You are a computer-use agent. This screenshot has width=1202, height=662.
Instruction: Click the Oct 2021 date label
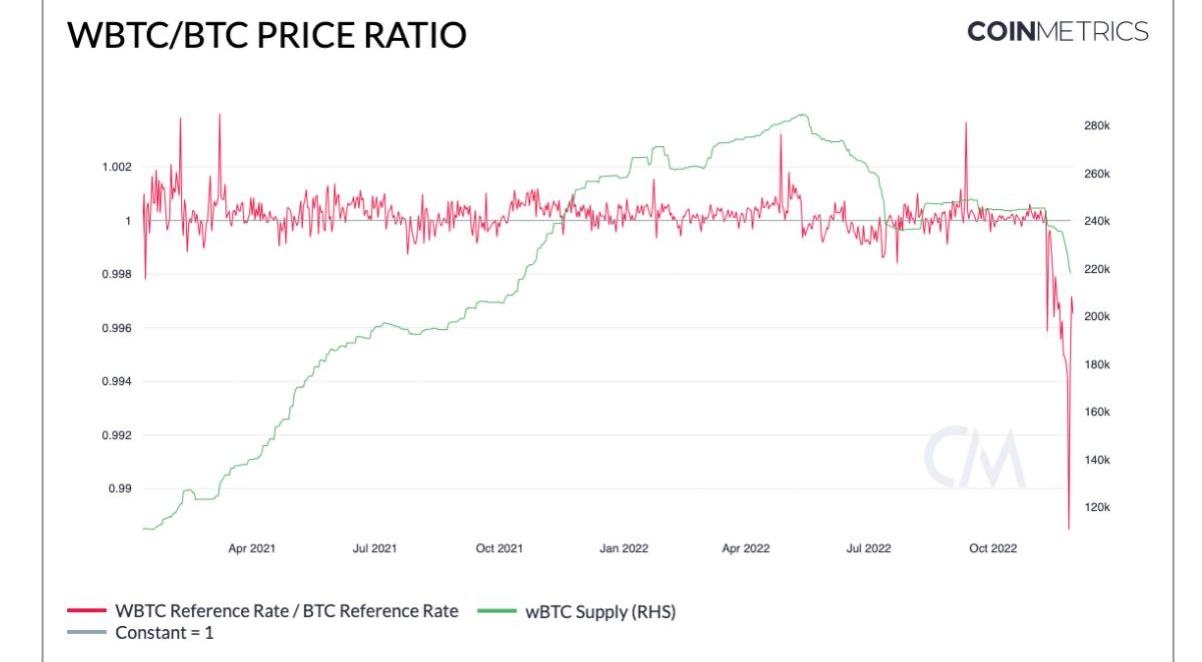pyautogui.click(x=499, y=548)
